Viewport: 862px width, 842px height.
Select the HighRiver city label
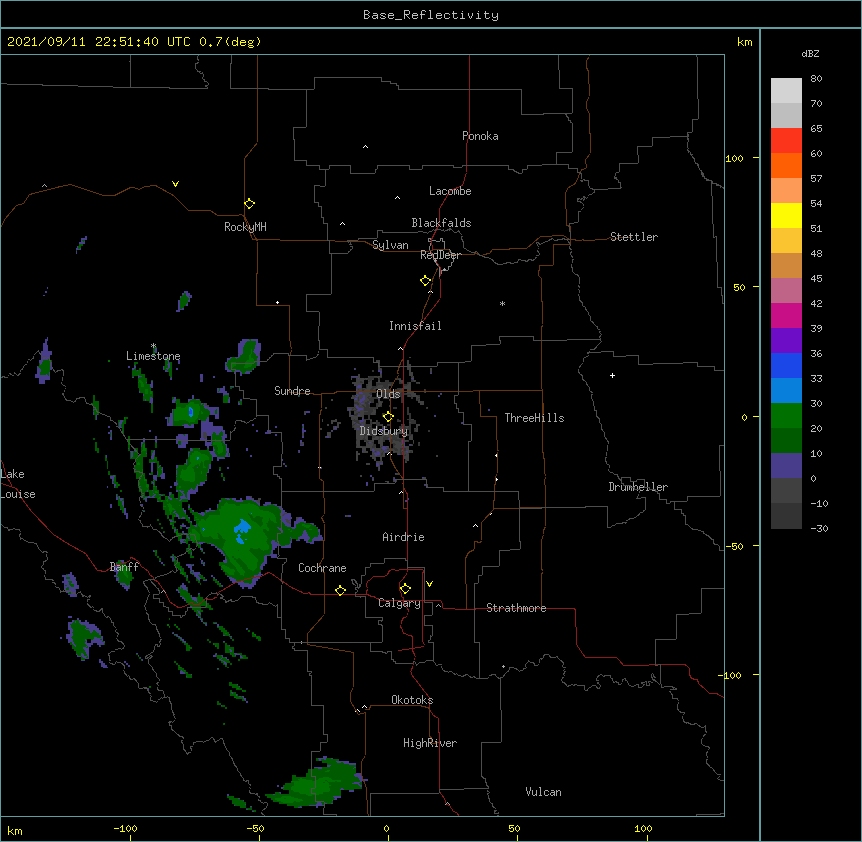(x=430, y=743)
